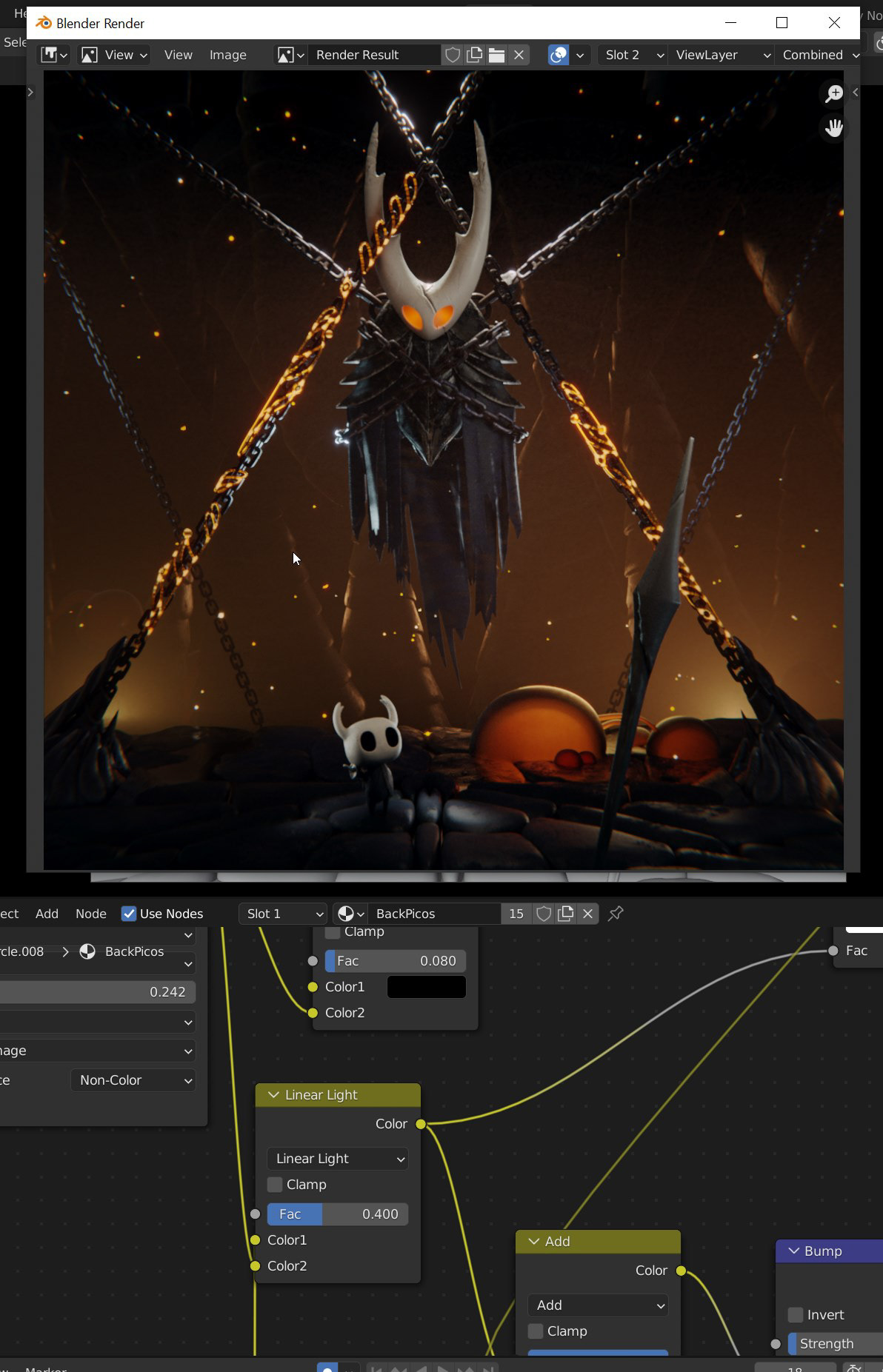Screen dimensions: 883x1372
Task: Open the image editor type selector icon
Action: coord(54,55)
